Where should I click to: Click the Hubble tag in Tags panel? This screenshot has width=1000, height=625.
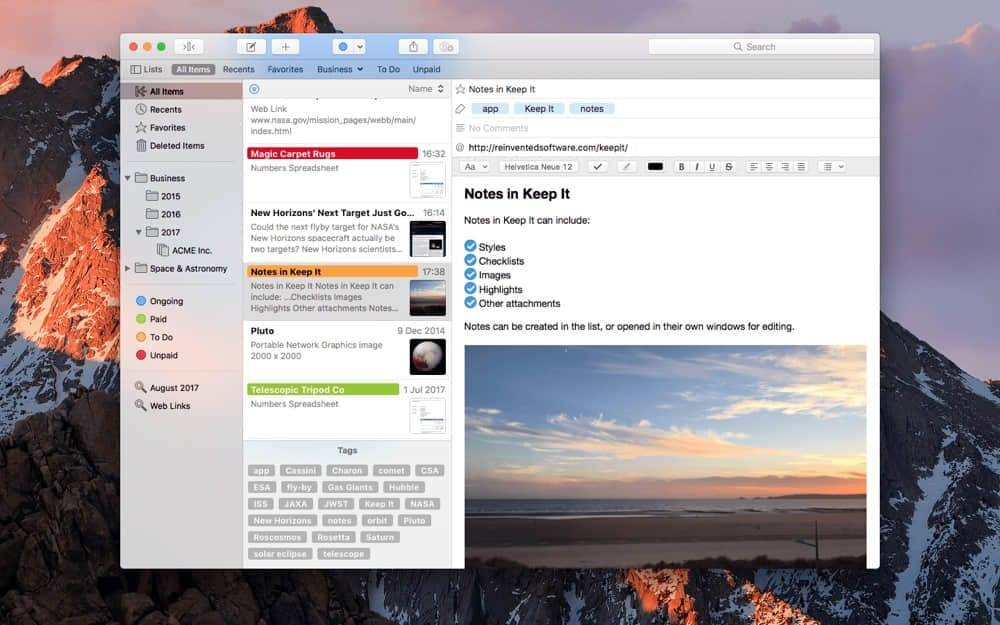pyautogui.click(x=404, y=487)
